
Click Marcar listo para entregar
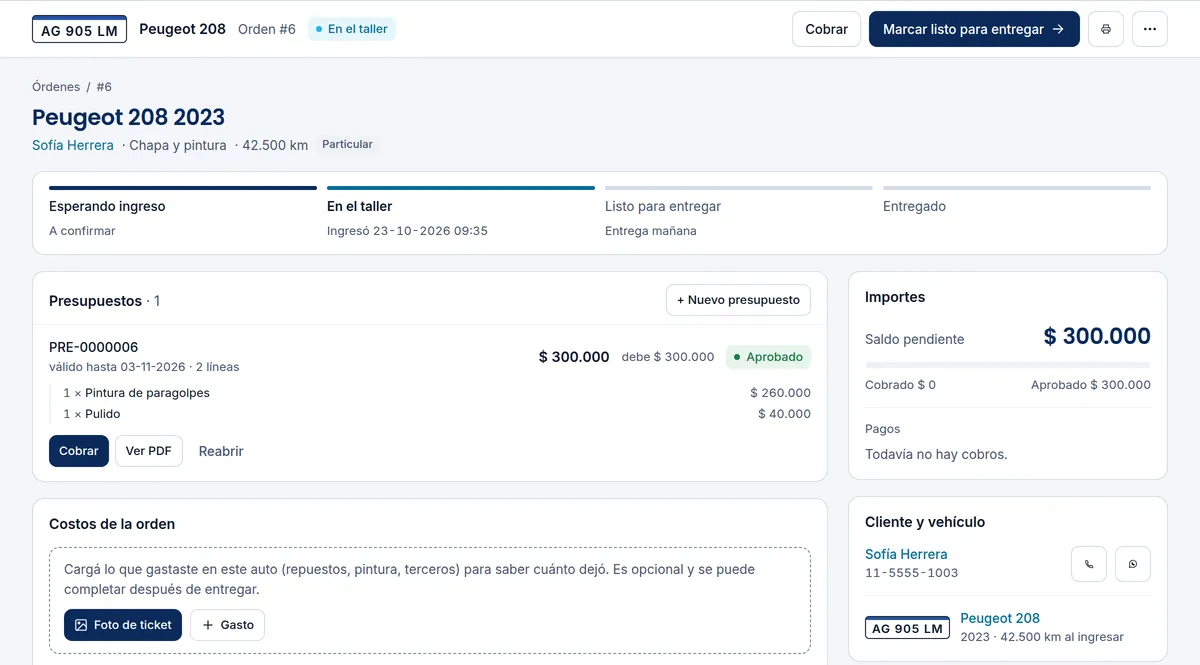974,29
